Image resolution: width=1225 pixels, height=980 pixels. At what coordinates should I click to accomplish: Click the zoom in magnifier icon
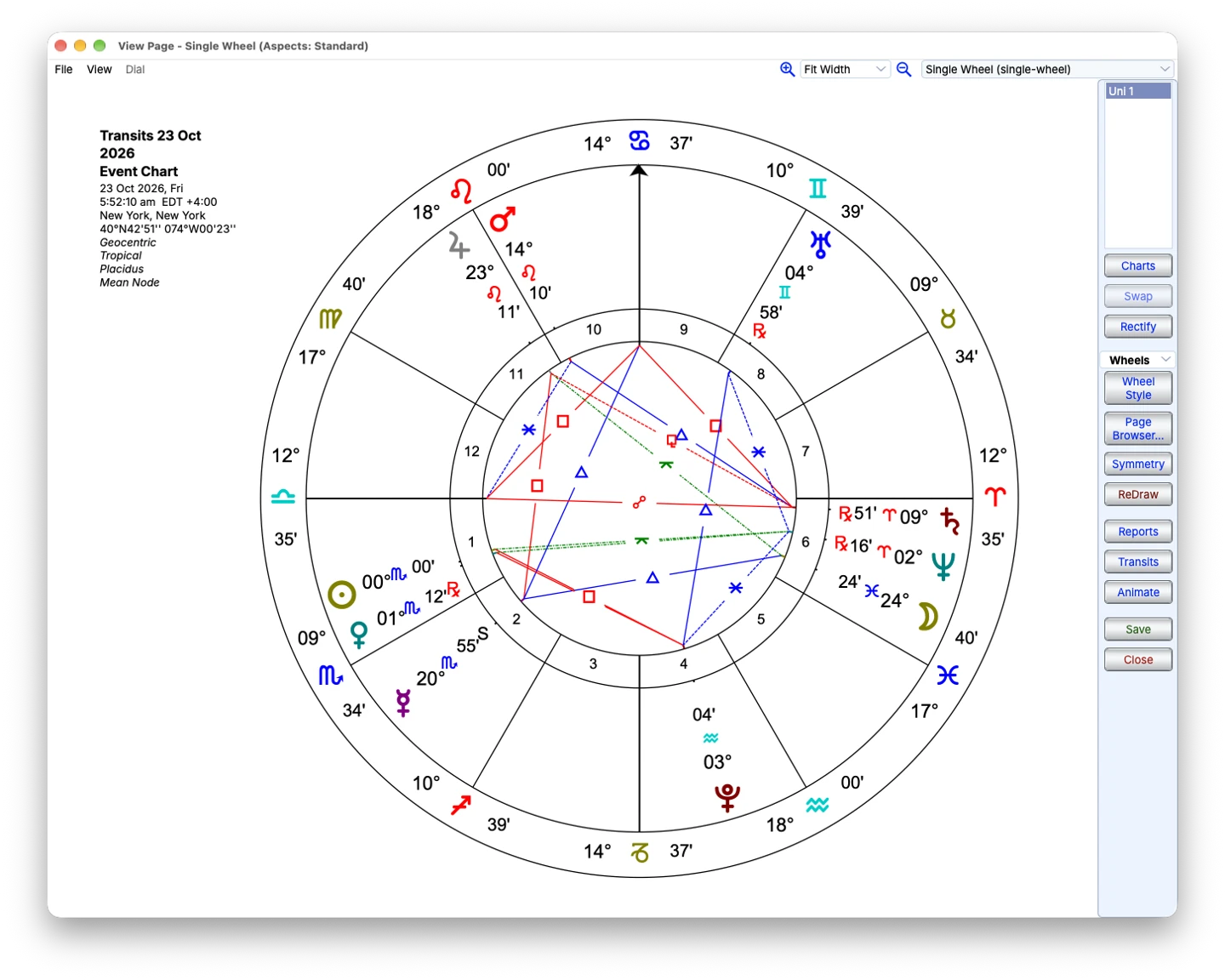pos(787,69)
